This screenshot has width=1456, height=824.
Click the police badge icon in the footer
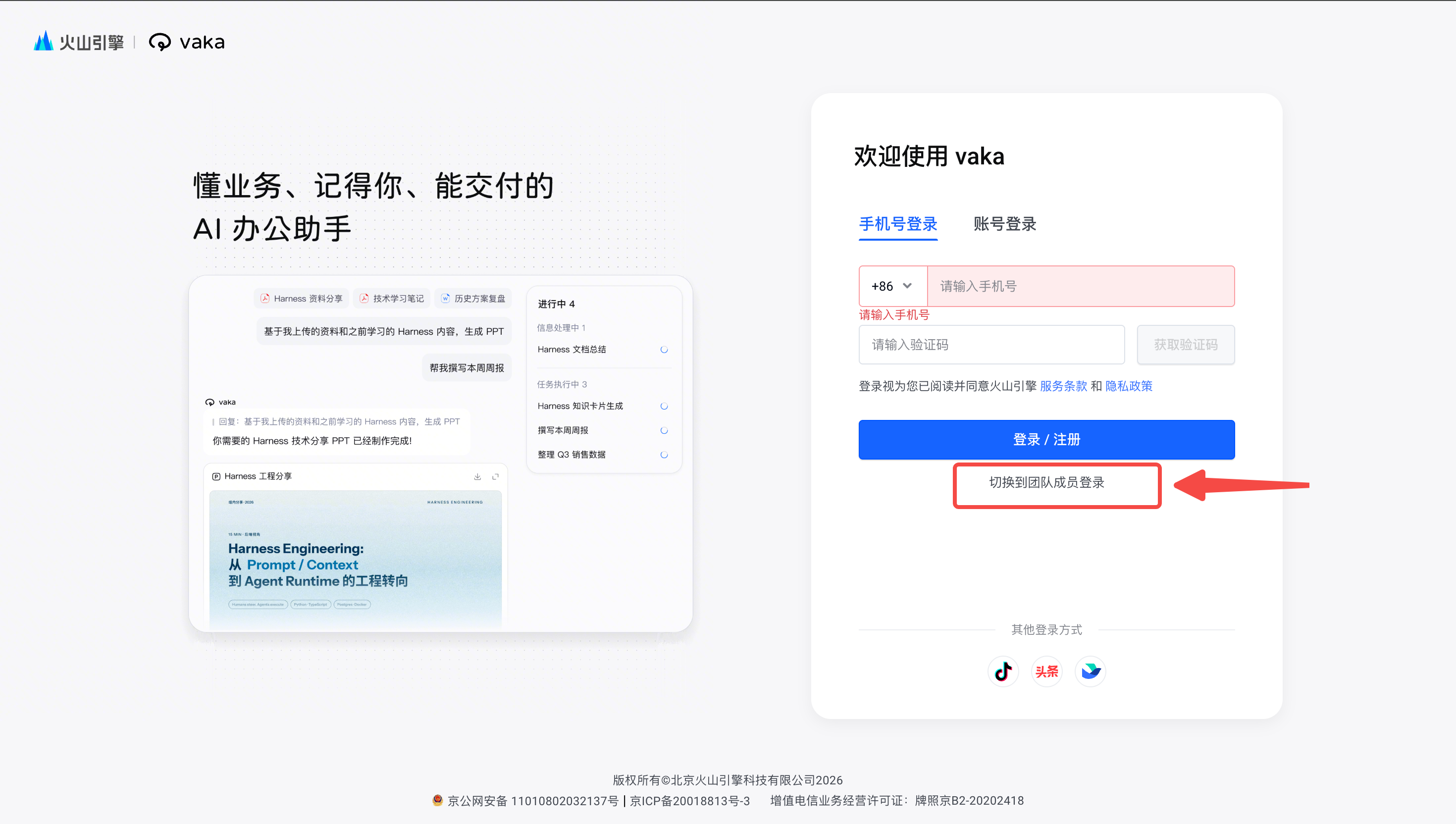point(437,800)
